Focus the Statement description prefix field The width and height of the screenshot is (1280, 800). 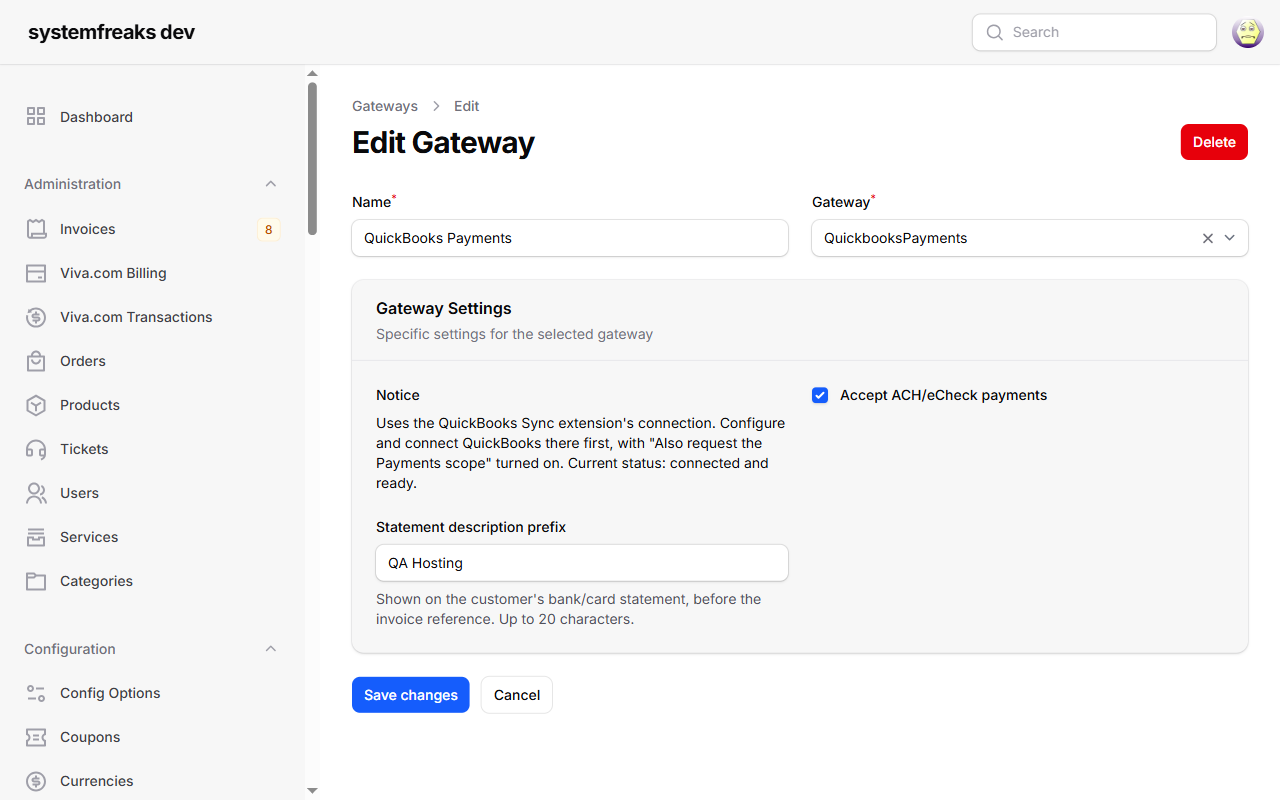582,563
